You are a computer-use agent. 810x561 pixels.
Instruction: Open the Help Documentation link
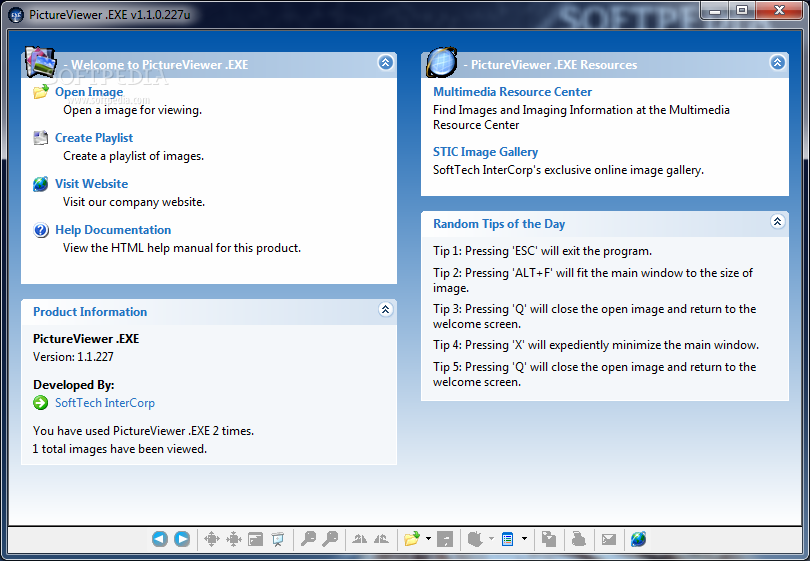(113, 230)
